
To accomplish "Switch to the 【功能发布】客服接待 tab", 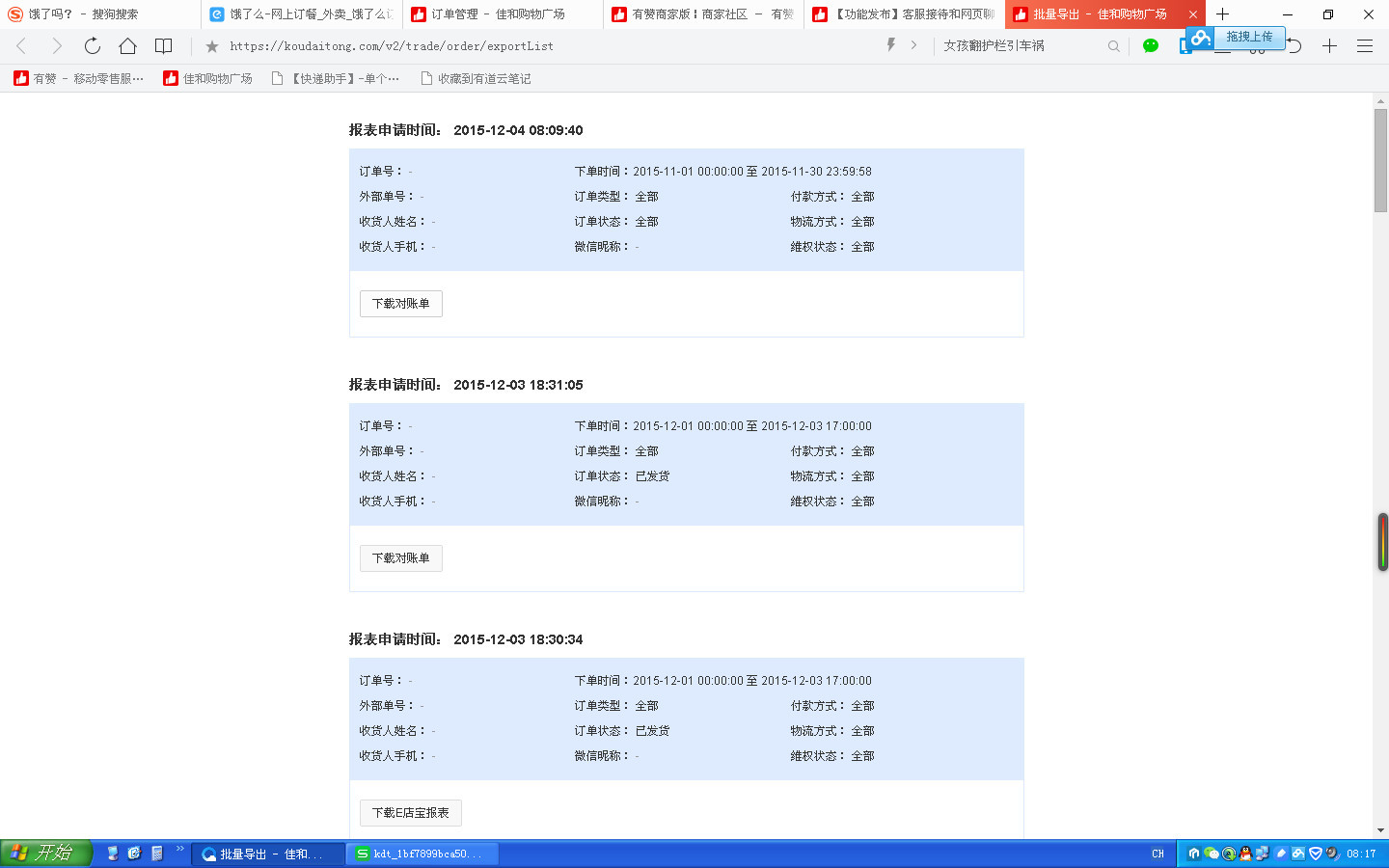I will point(904,14).
